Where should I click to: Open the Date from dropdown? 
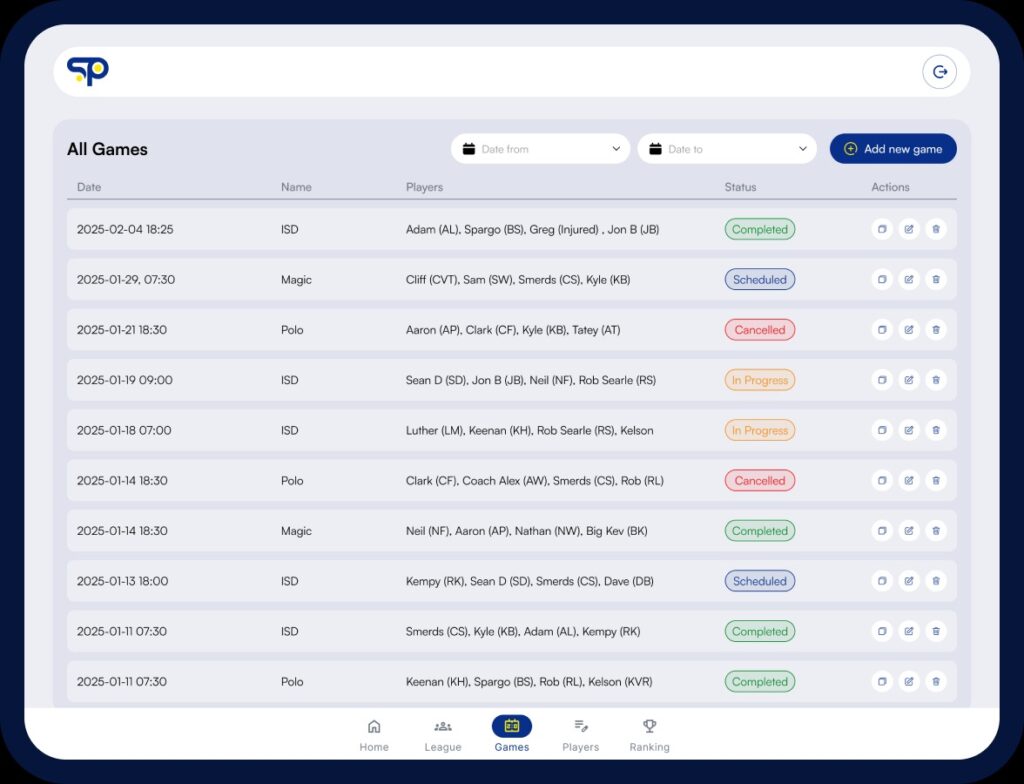[x=618, y=148]
